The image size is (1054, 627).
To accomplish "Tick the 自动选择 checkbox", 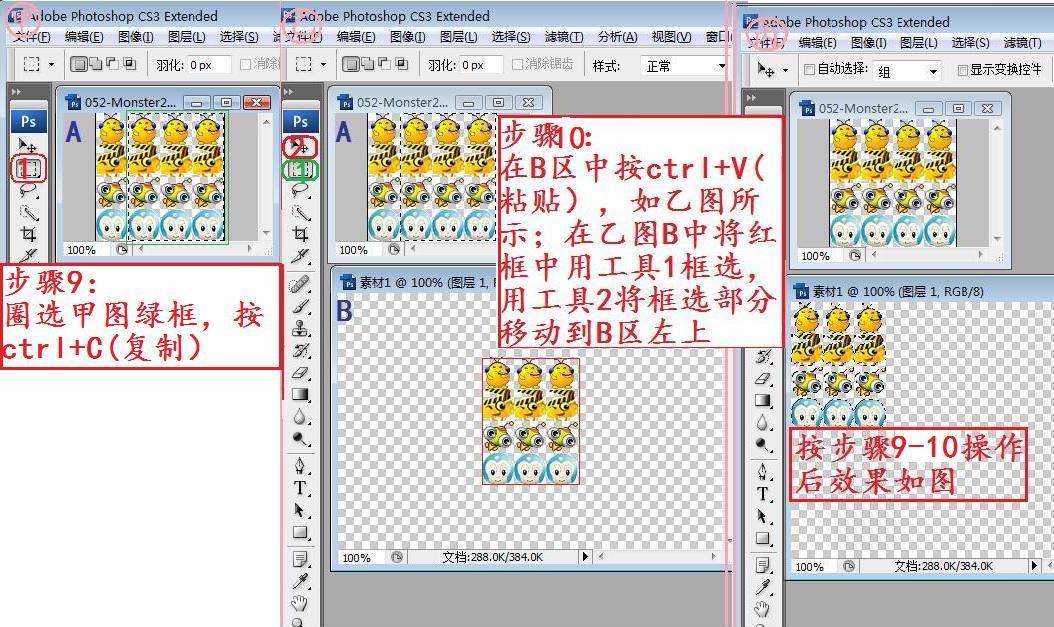I will [809, 69].
